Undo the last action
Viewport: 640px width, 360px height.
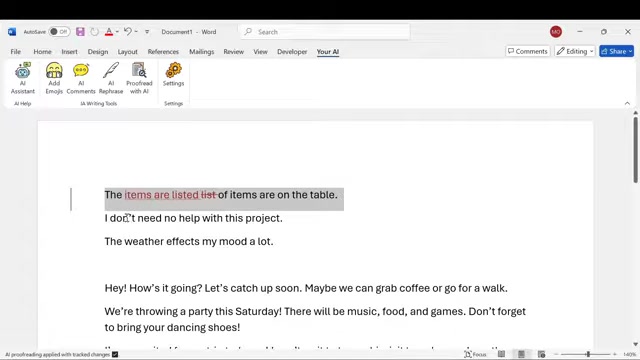pos(128,31)
